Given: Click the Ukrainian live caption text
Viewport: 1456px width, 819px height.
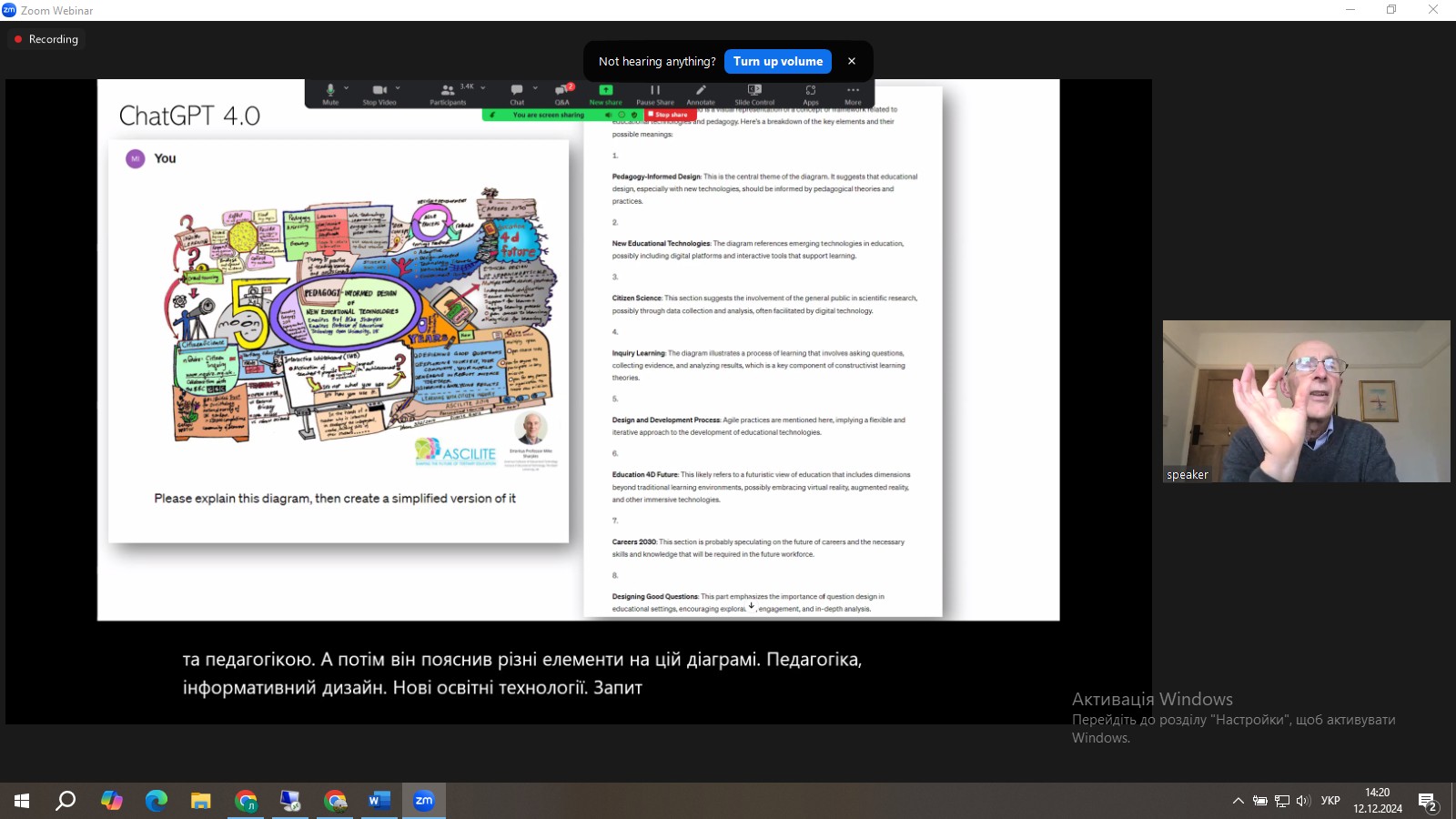Looking at the screenshot, I should [x=521, y=673].
